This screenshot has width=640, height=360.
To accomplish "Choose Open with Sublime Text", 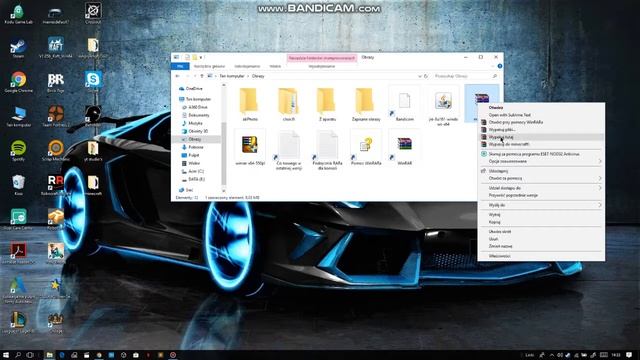I will click(541, 115).
